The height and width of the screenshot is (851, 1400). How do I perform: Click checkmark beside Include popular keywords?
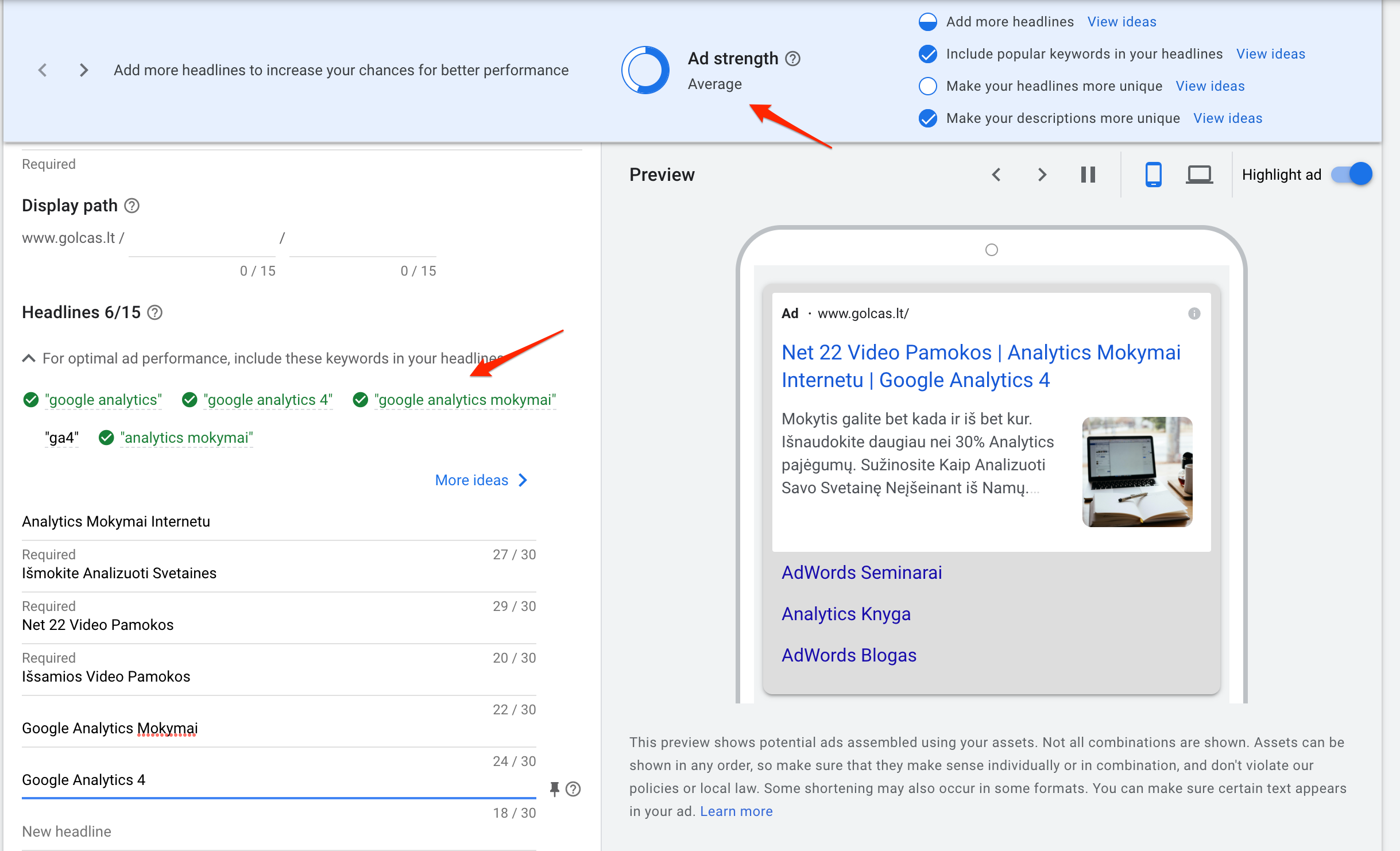[x=928, y=54]
